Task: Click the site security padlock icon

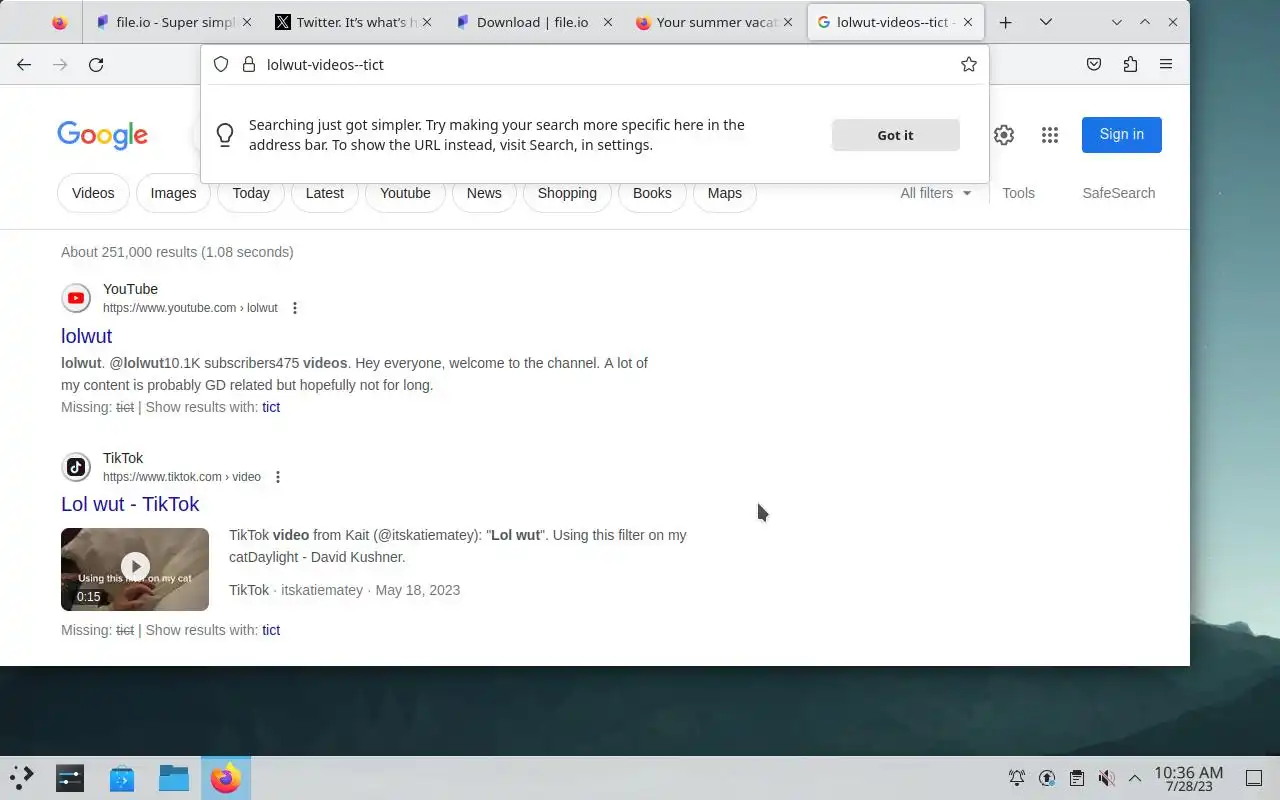Action: (249, 64)
